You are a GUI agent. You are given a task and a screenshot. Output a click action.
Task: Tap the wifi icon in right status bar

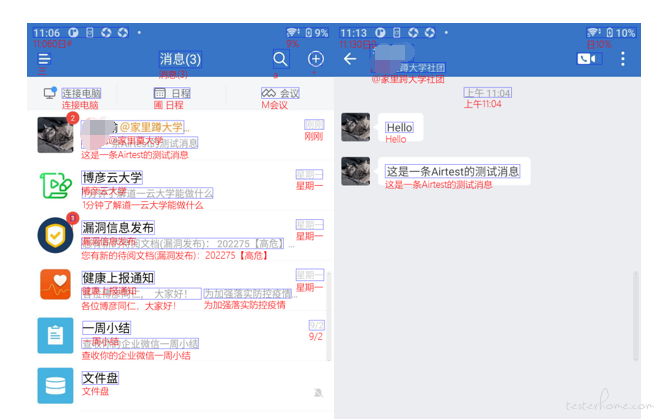click(x=594, y=32)
